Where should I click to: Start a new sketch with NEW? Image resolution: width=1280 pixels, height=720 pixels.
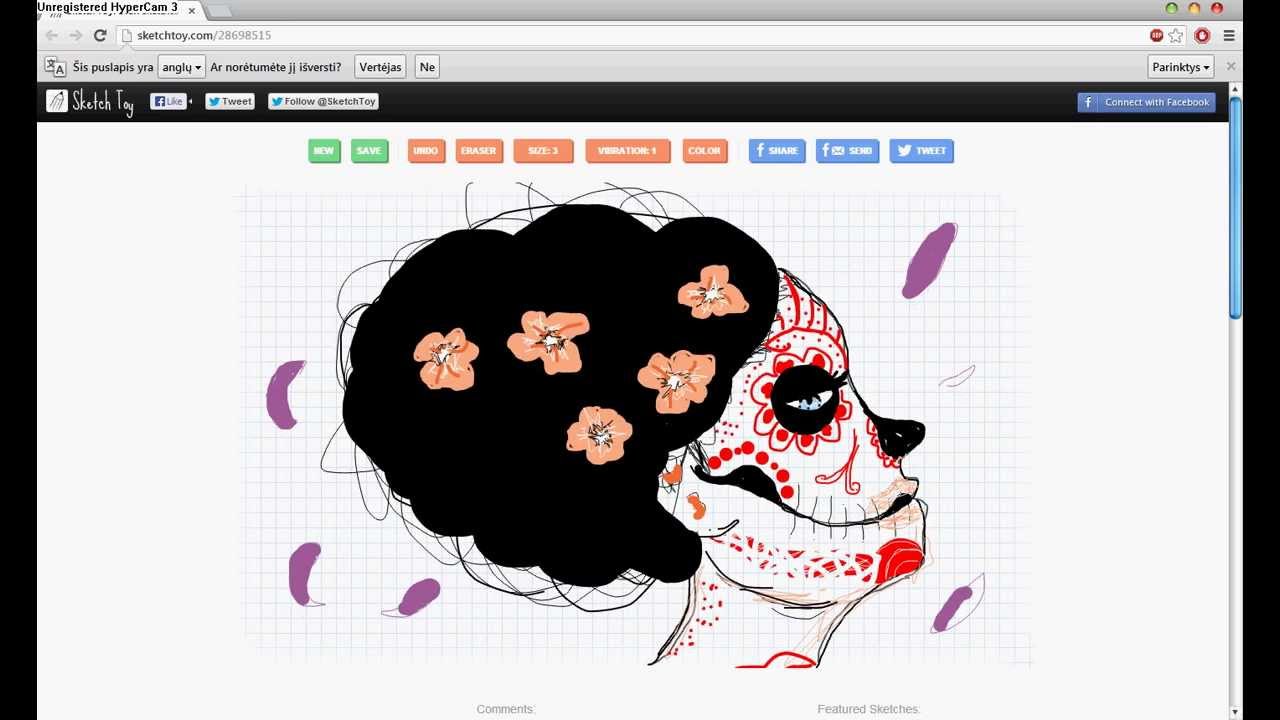pyautogui.click(x=323, y=151)
